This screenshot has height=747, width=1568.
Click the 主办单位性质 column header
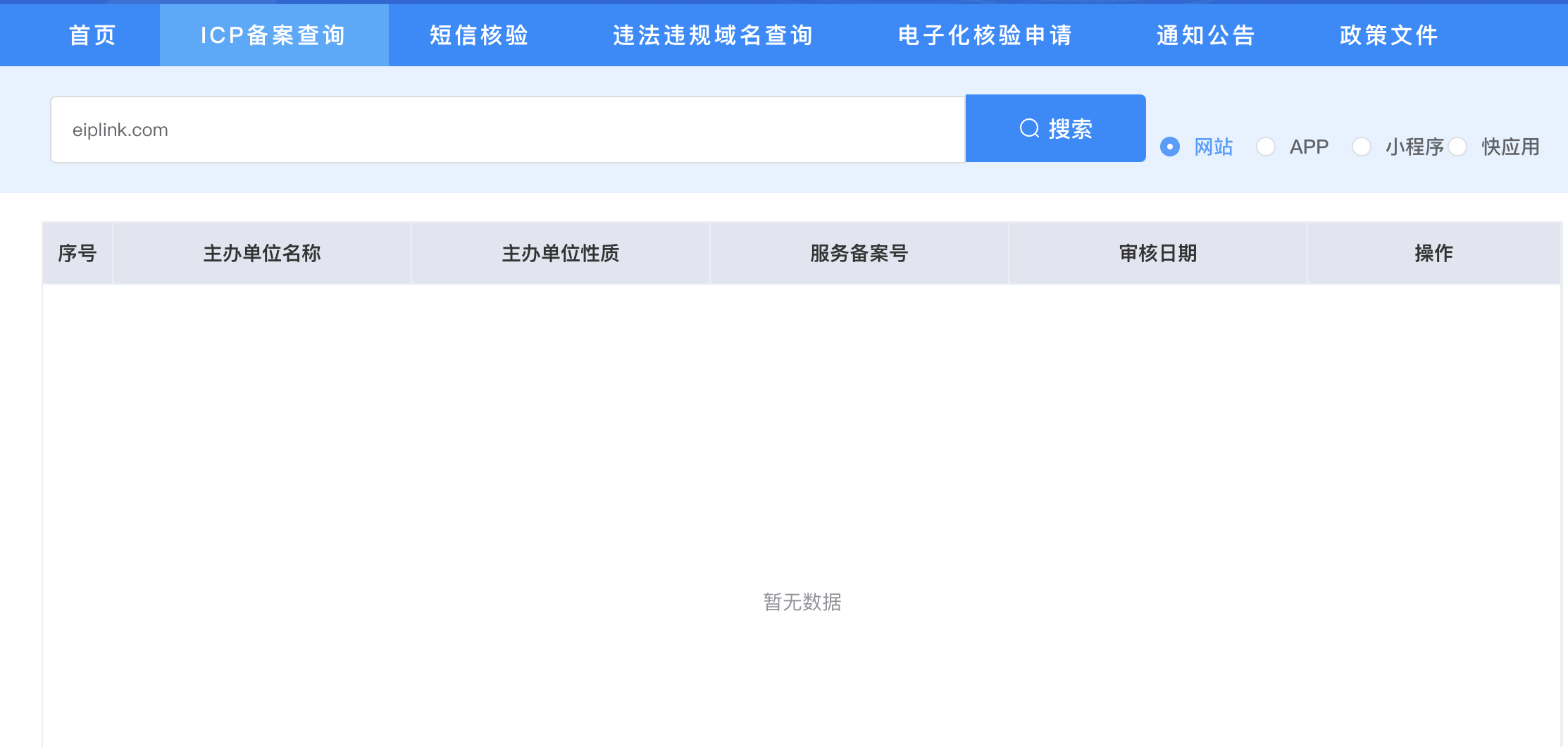(x=561, y=253)
